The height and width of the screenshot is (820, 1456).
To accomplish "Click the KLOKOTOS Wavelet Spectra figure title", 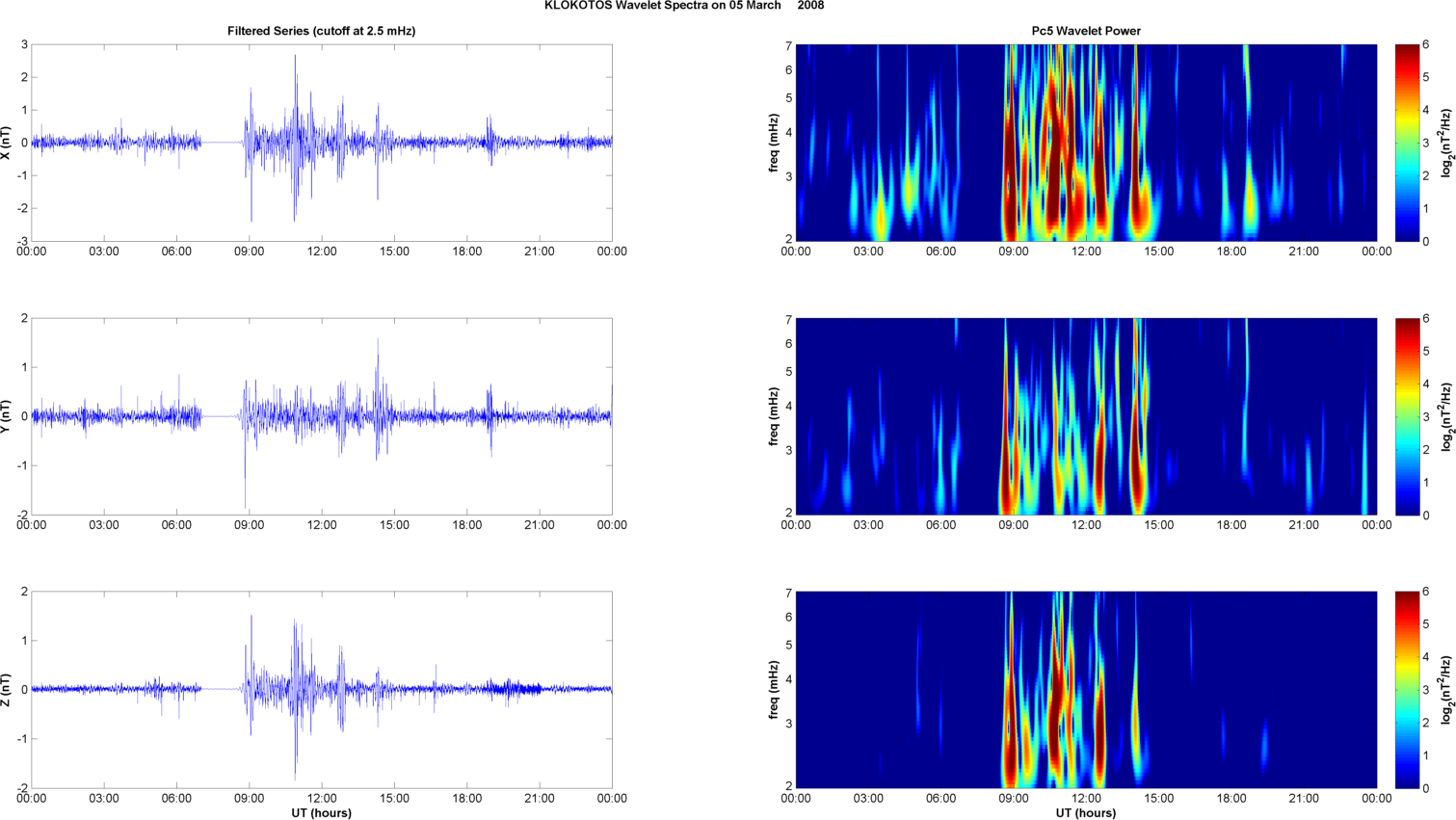I will click(x=684, y=6).
